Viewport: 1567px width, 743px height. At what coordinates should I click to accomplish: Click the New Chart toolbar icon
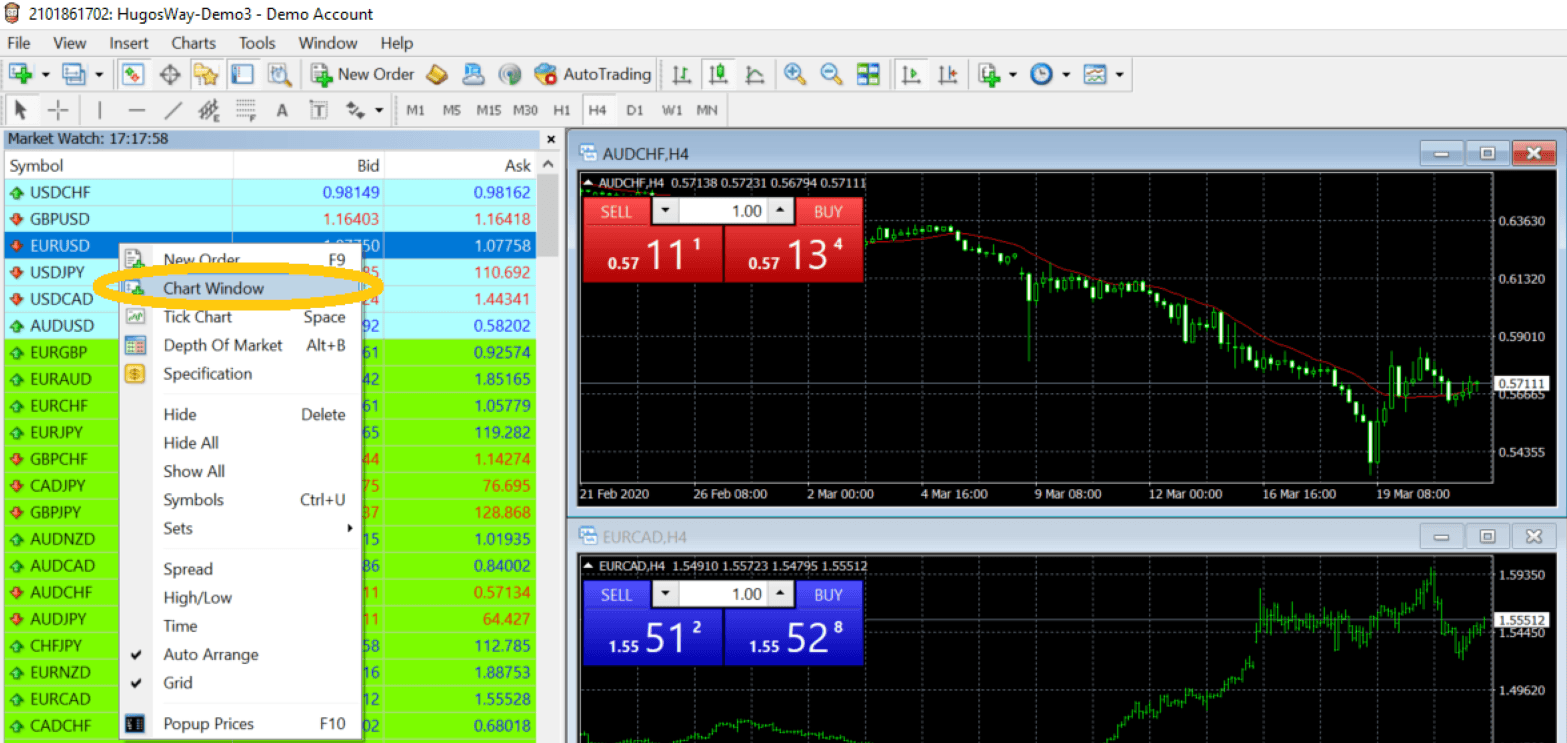click(x=19, y=74)
